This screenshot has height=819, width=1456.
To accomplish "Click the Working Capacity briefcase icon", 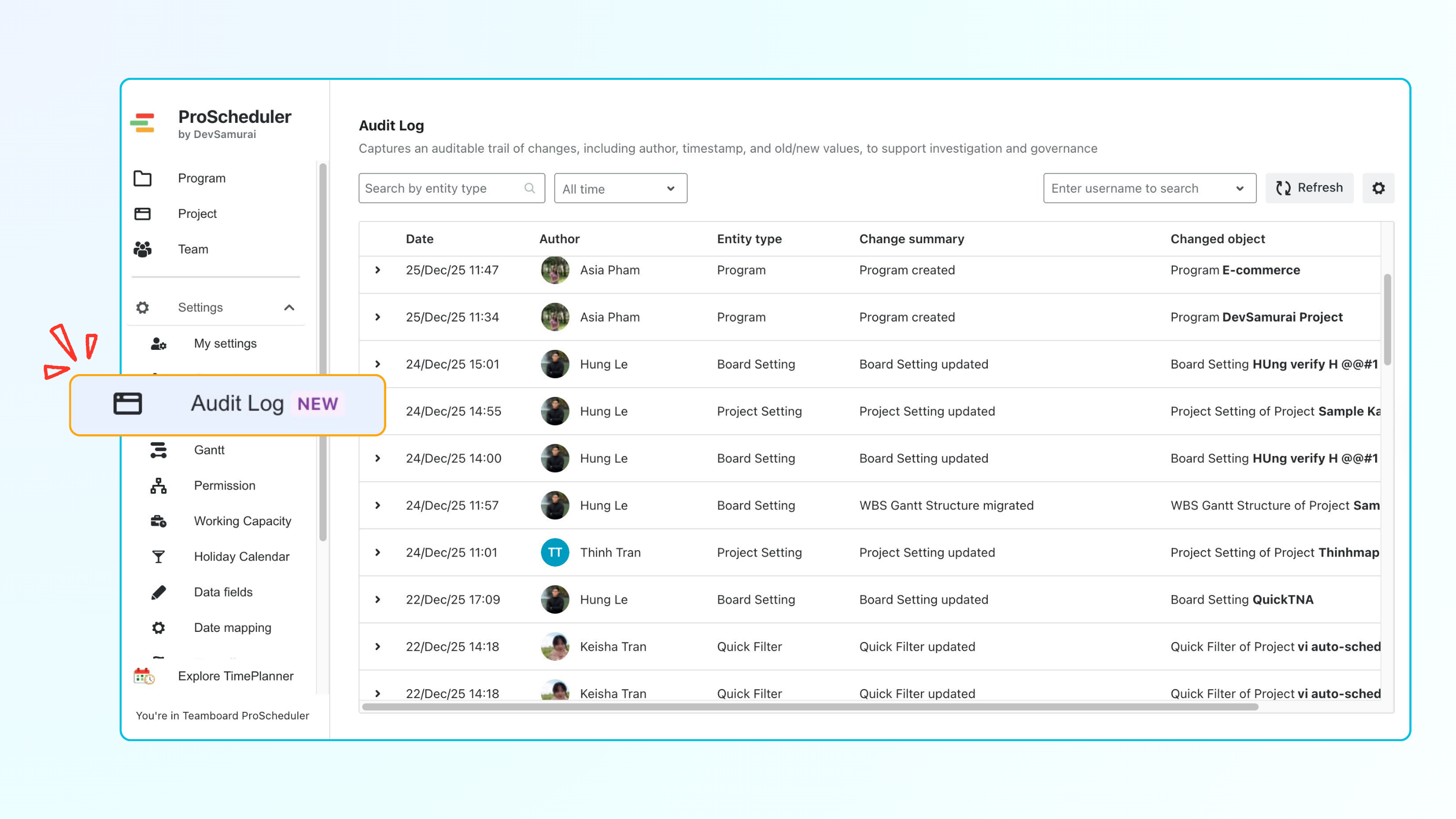I will pos(158,521).
